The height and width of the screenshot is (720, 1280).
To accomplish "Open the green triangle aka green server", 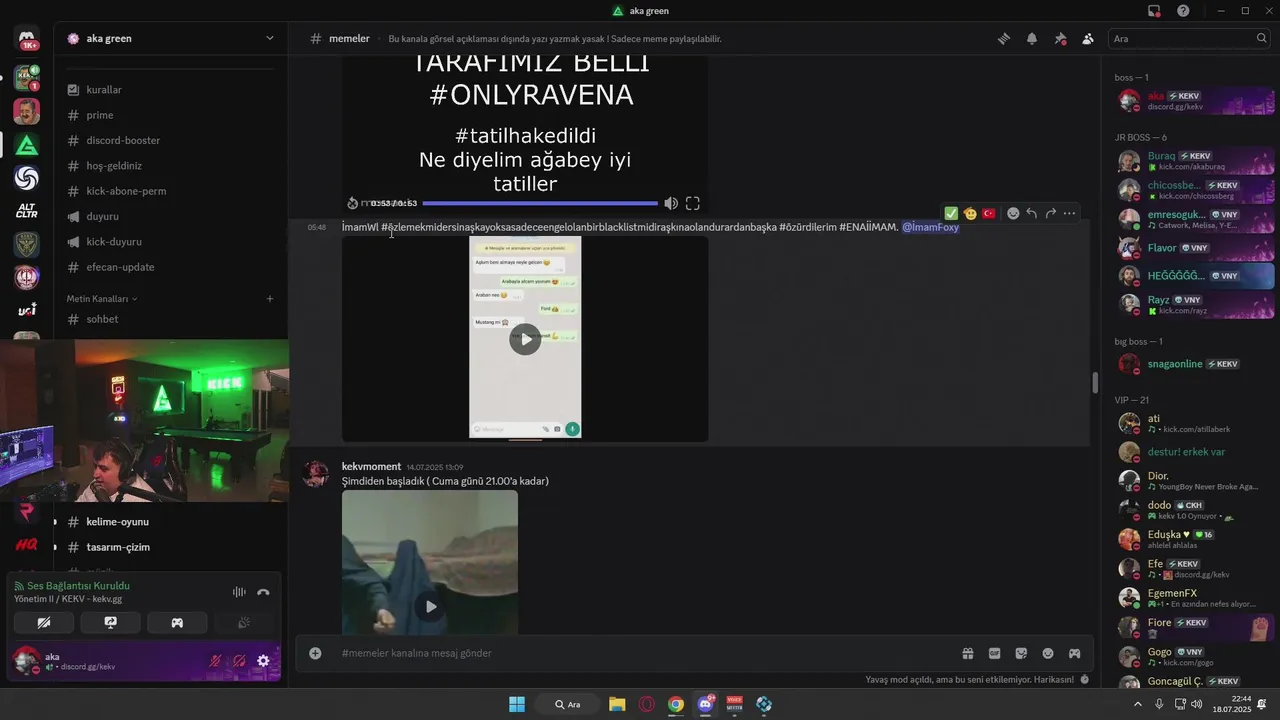I will click(x=27, y=145).
